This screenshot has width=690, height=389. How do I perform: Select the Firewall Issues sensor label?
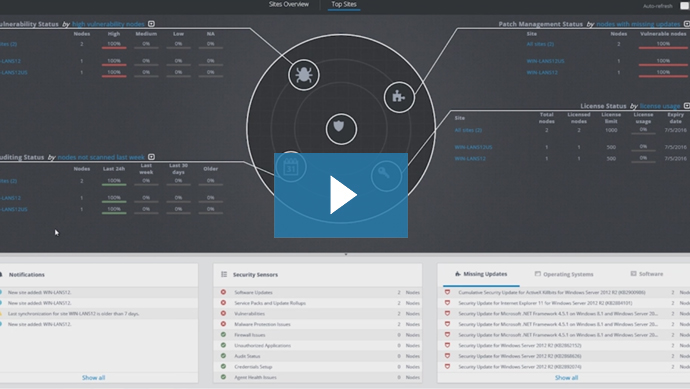250,335
